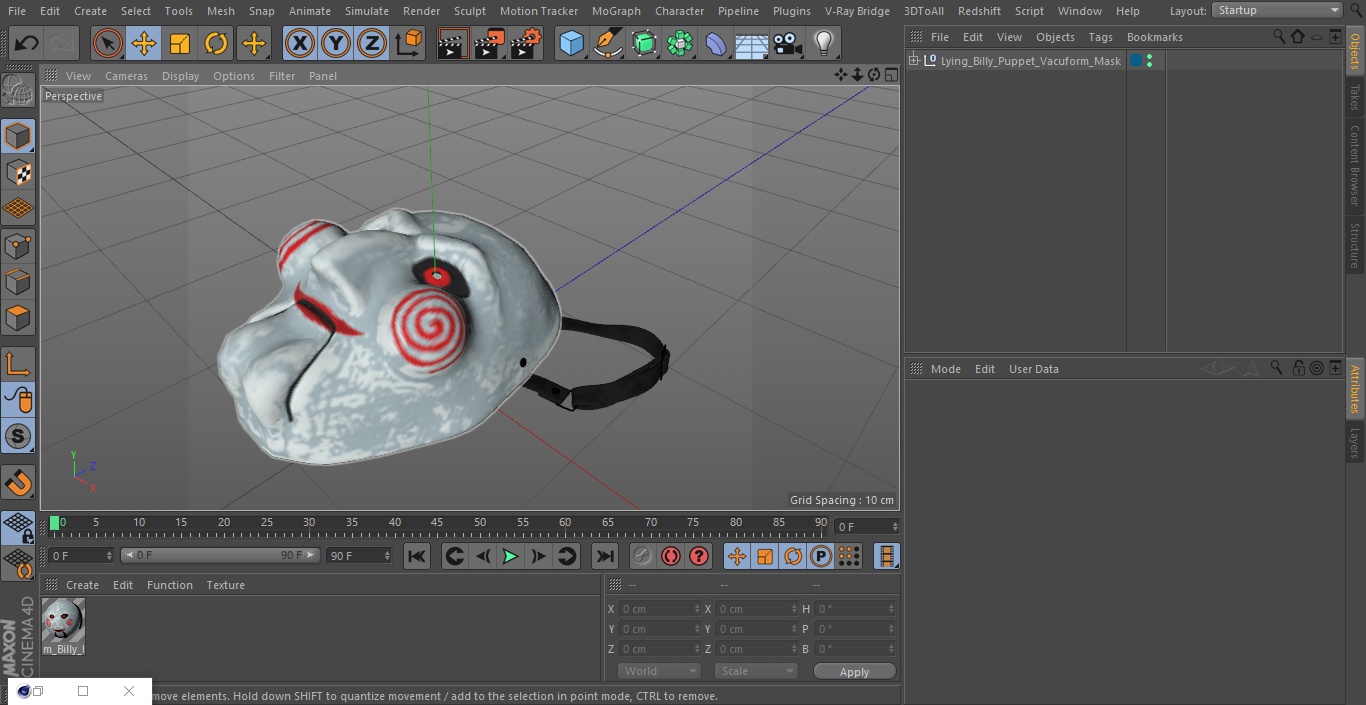Select the Live Selection tool
Viewport: 1366px width, 705px height.
(x=108, y=43)
